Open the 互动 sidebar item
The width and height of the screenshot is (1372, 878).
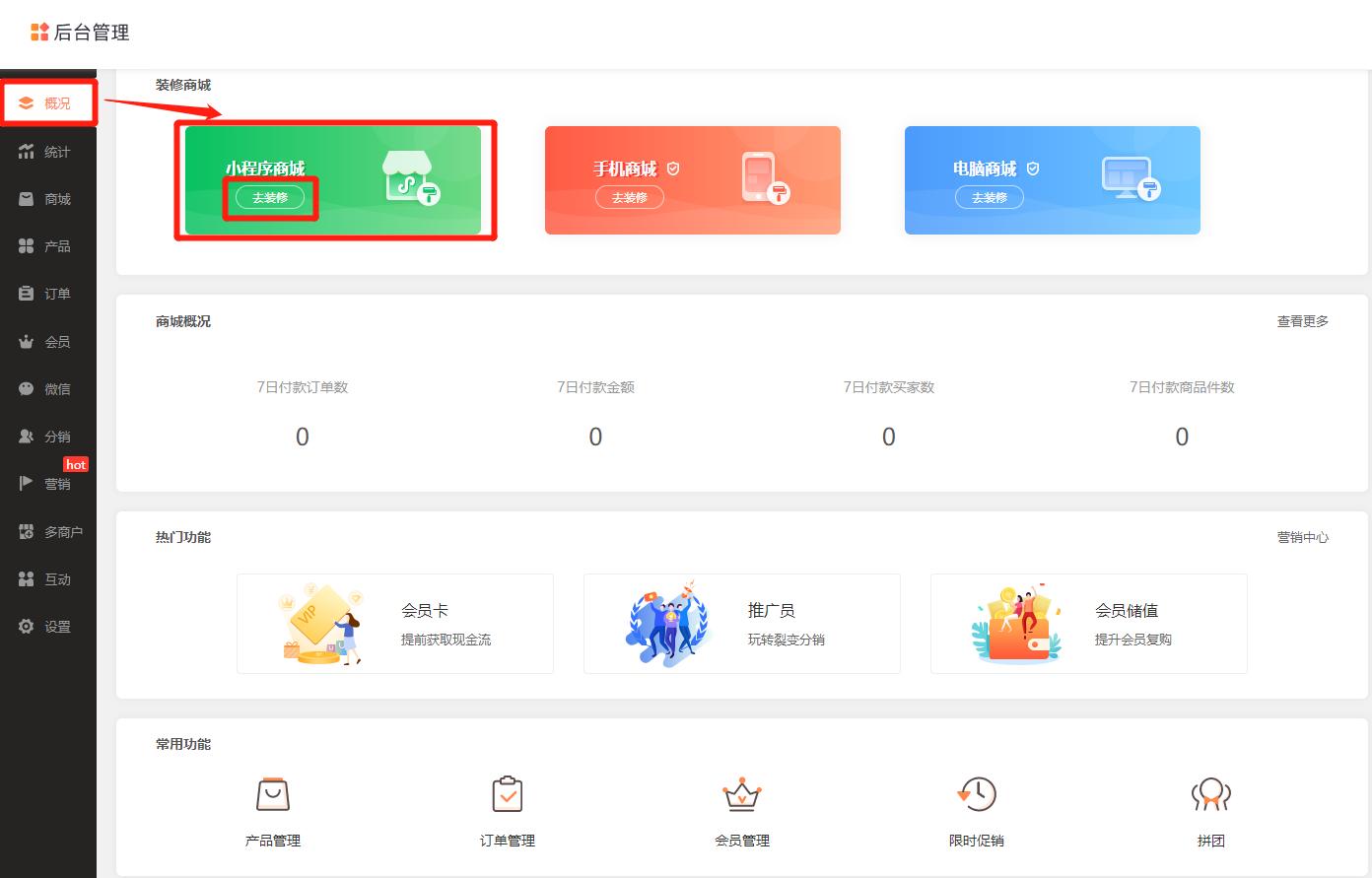48,578
